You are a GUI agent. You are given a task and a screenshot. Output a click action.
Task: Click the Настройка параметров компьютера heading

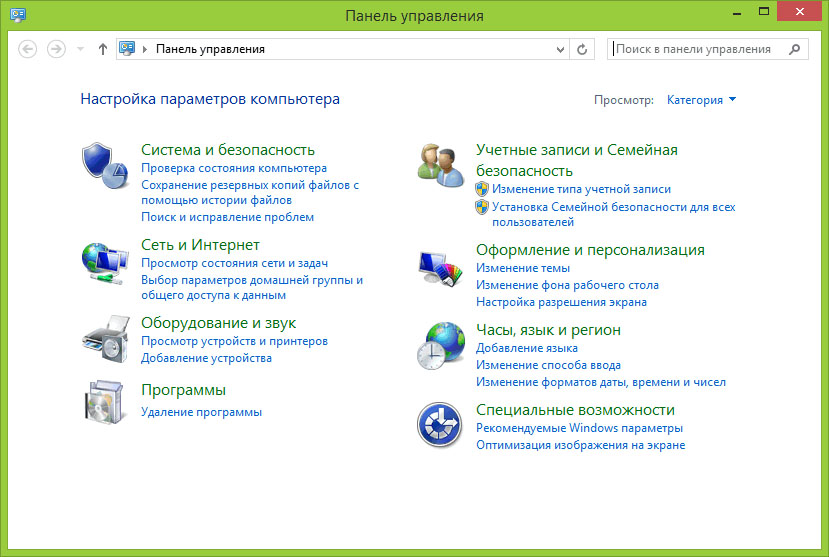[x=210, y=99]
